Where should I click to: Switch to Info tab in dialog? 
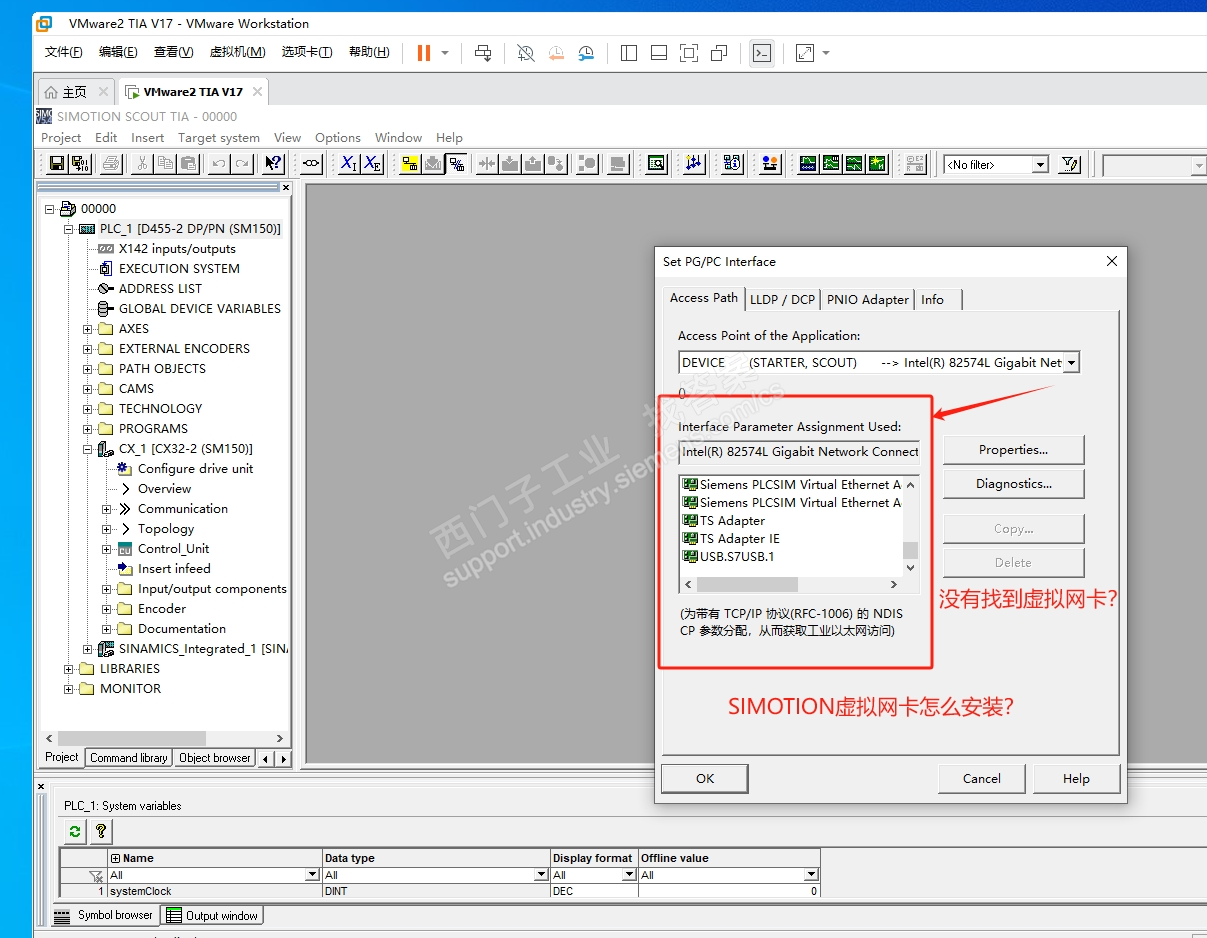[x=933, y=299]
